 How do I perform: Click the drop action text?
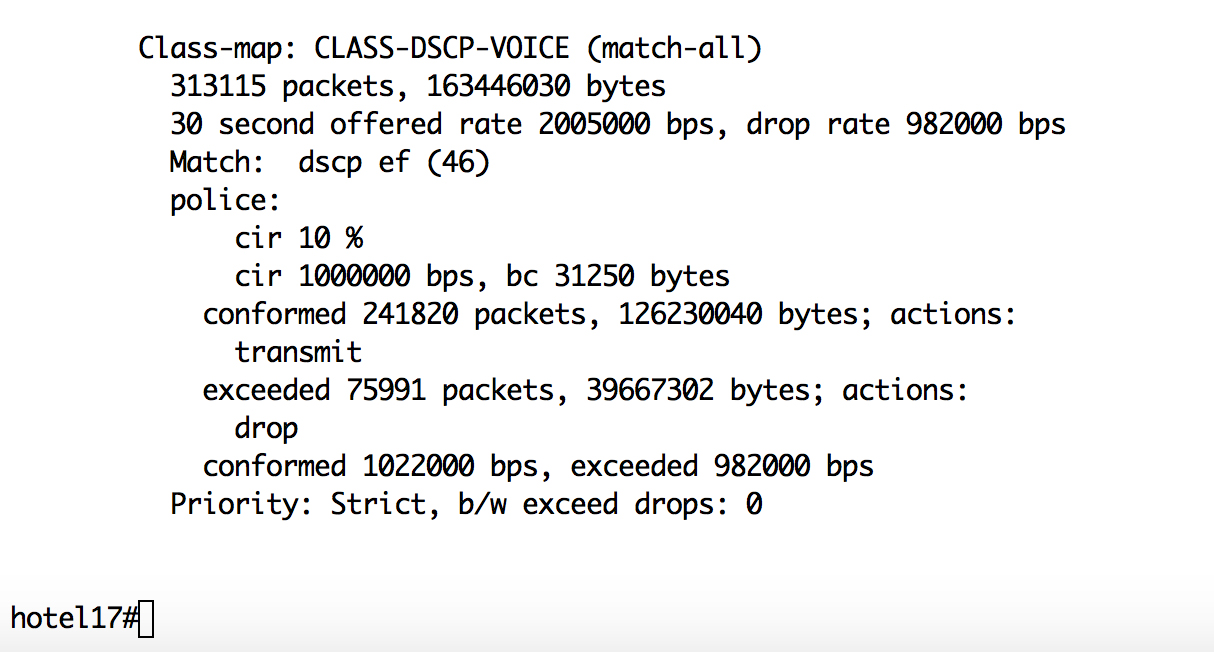pyautogui.click(x=266, y=428)
